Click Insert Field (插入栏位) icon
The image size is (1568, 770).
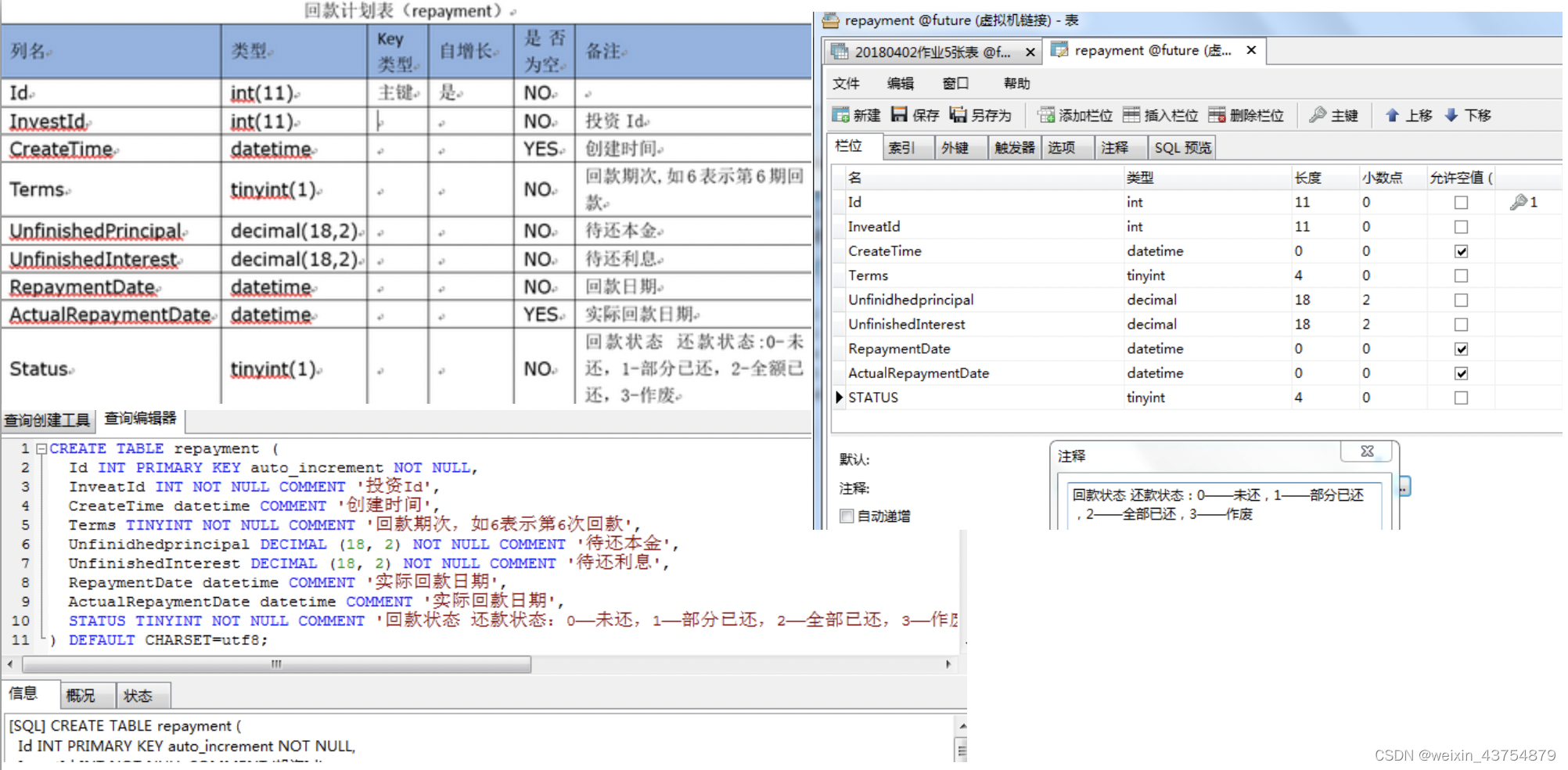click(1131, 115)
